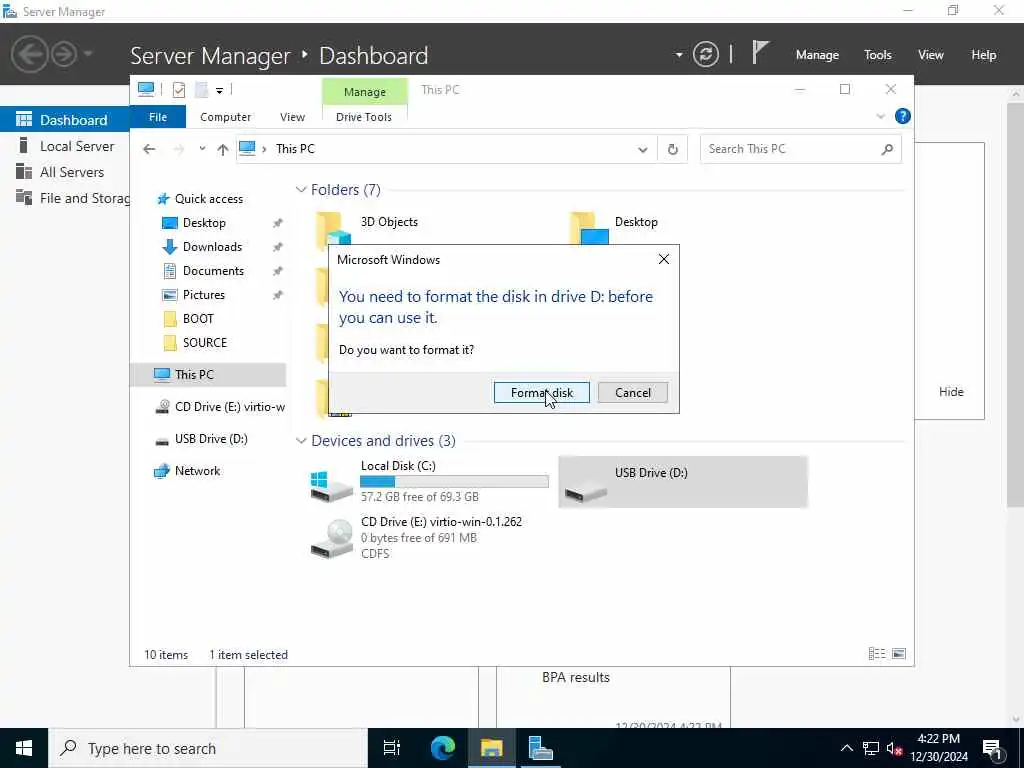Open Task View from taskbar
This screenshot has width=1024, height=768.
tap(392, 748)
